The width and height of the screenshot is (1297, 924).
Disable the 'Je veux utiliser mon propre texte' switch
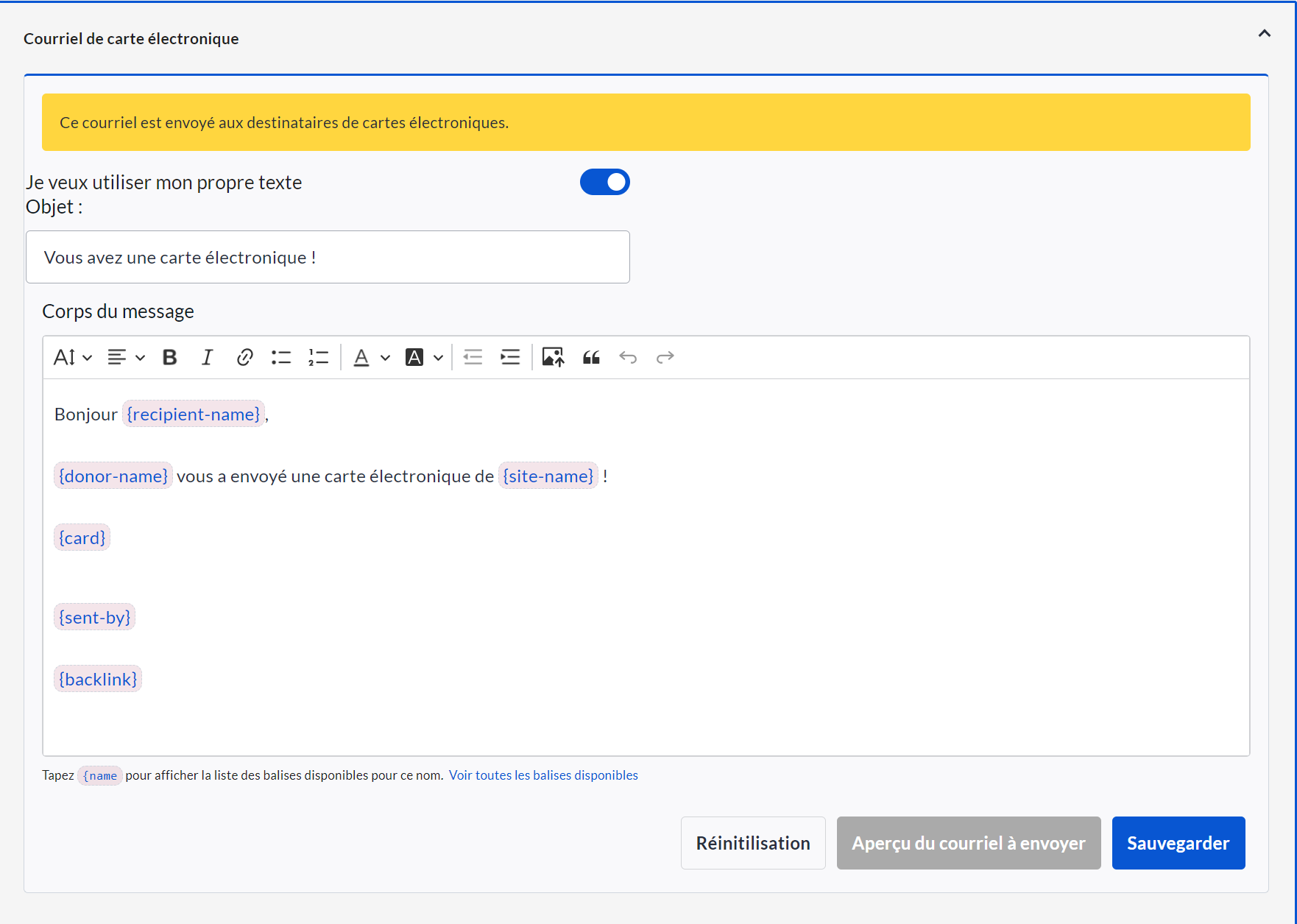tap(604, 182)
